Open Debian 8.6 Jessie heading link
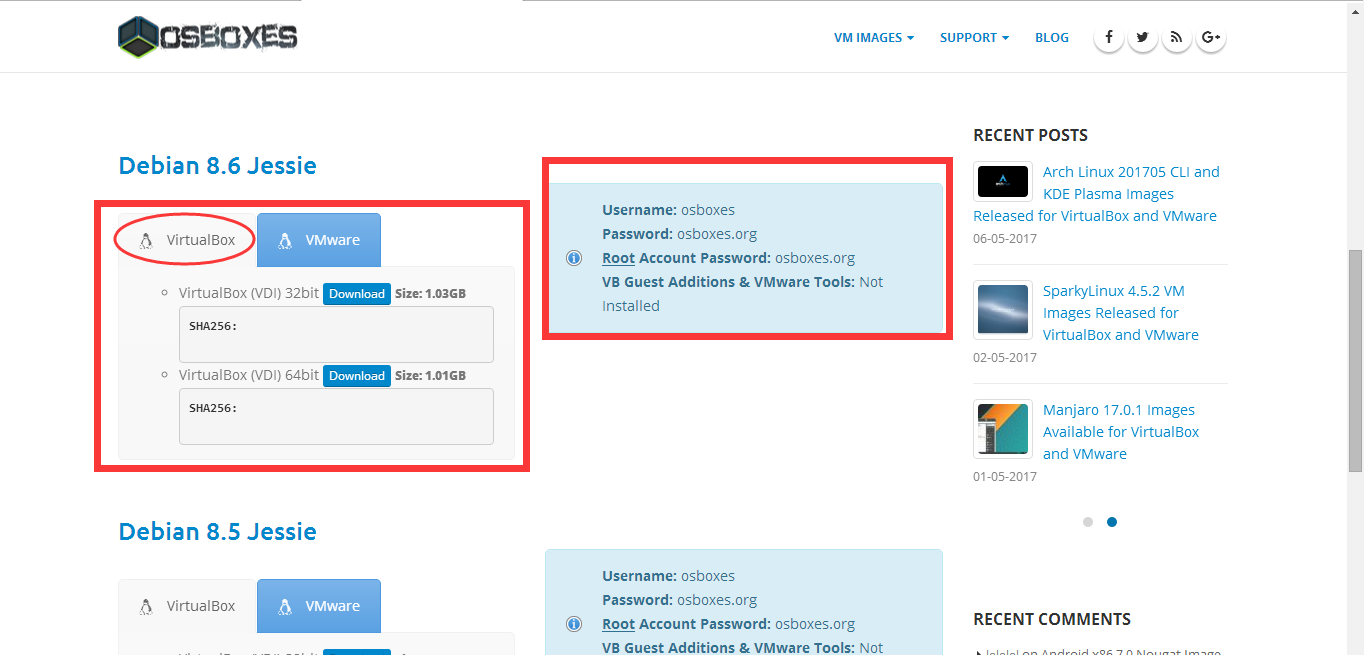Screen dimensions: 1364x655 pyautogui.click(x=217, y=166)
